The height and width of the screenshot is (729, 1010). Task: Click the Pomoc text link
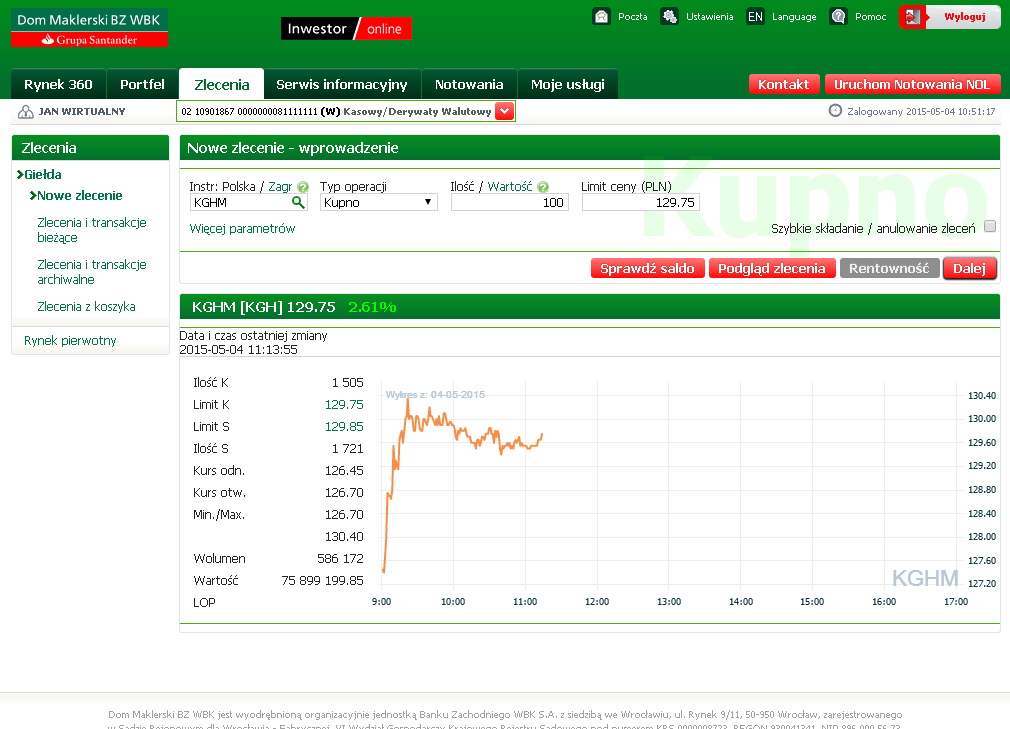point(871,17)
